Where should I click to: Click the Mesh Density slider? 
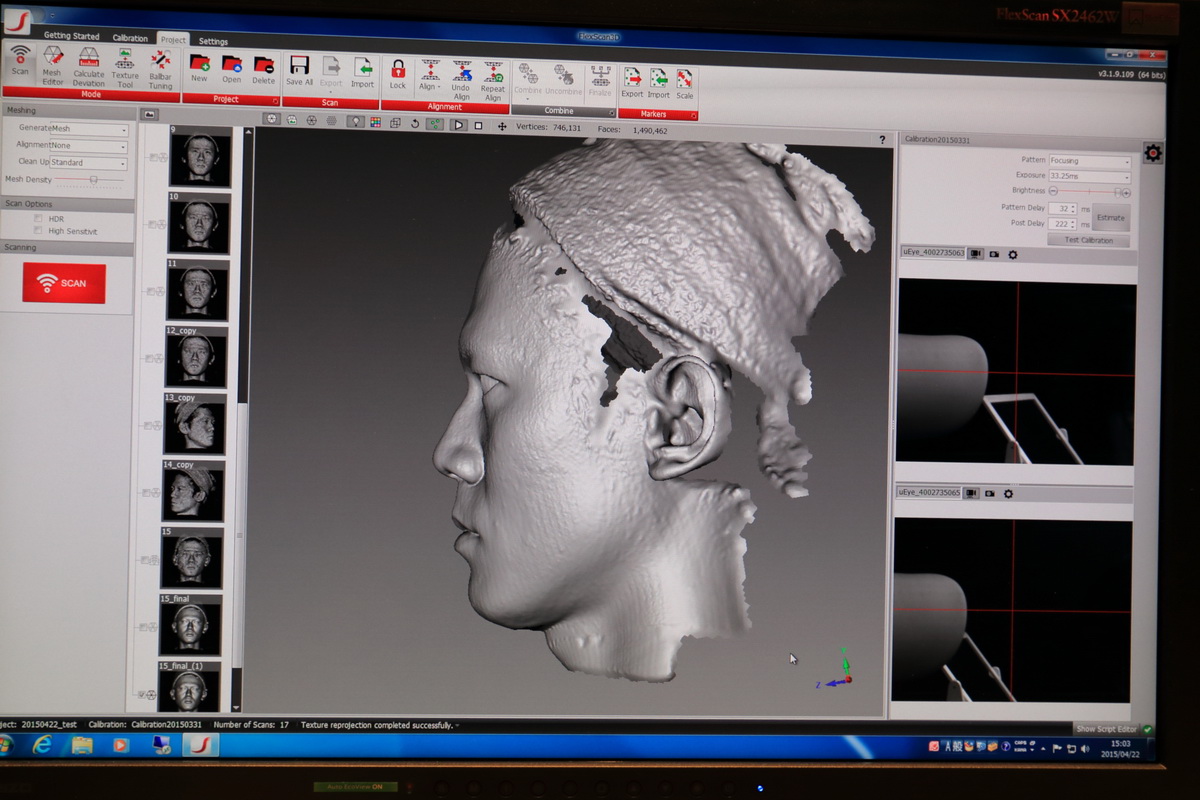click(93, 180)
